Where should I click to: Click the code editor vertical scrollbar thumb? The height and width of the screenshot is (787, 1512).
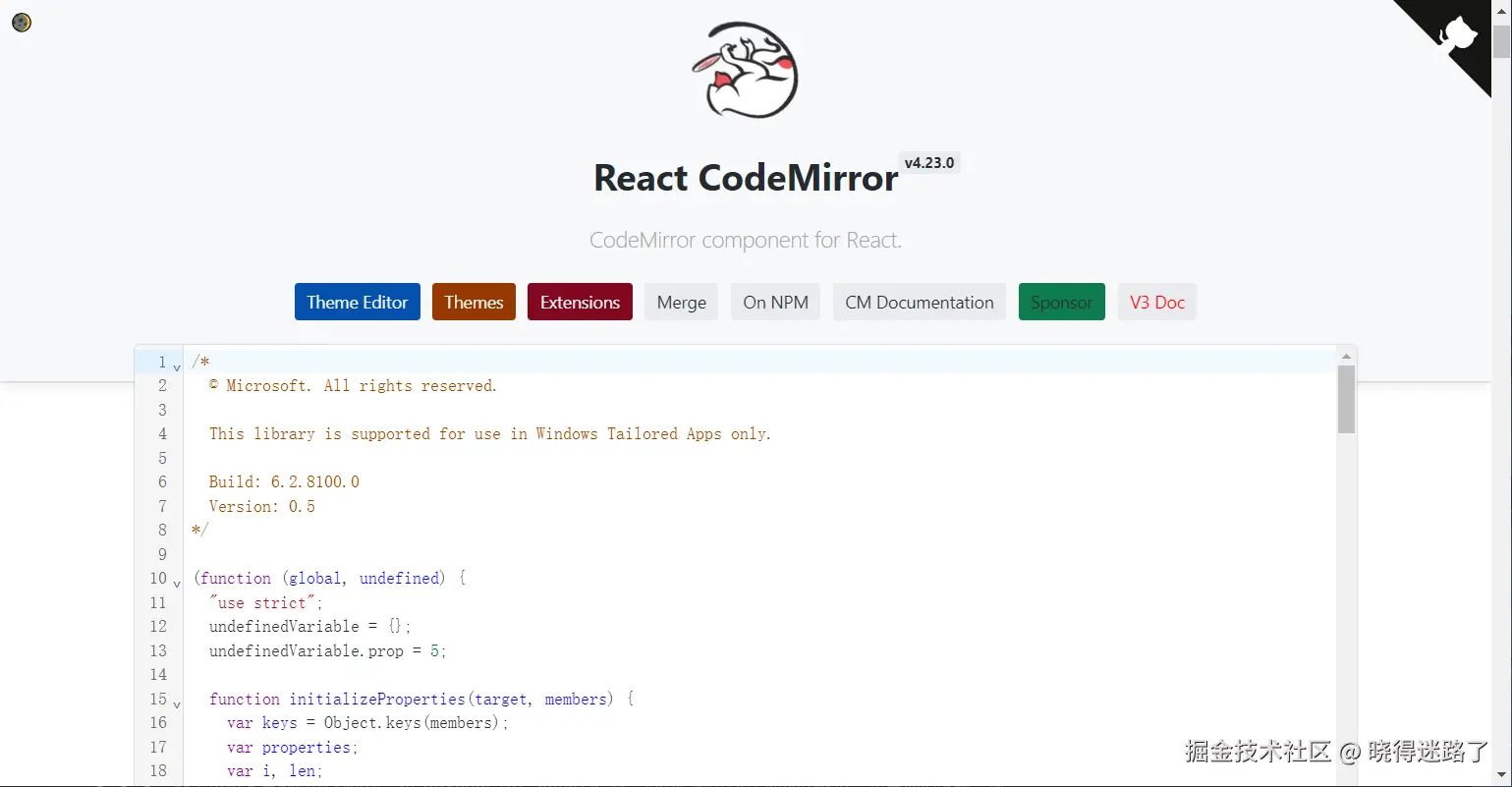click(x=1346, y=399)
